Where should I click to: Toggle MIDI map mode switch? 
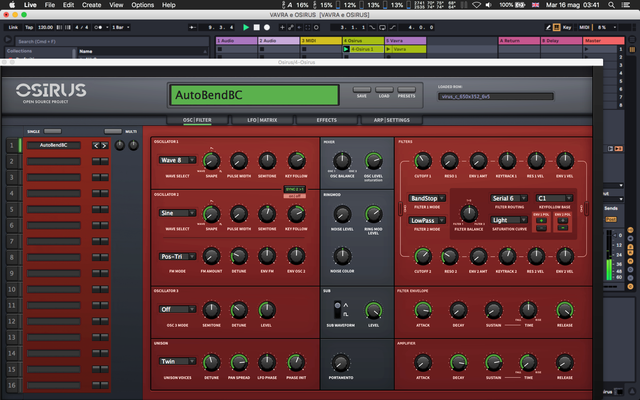coord(584,27)
